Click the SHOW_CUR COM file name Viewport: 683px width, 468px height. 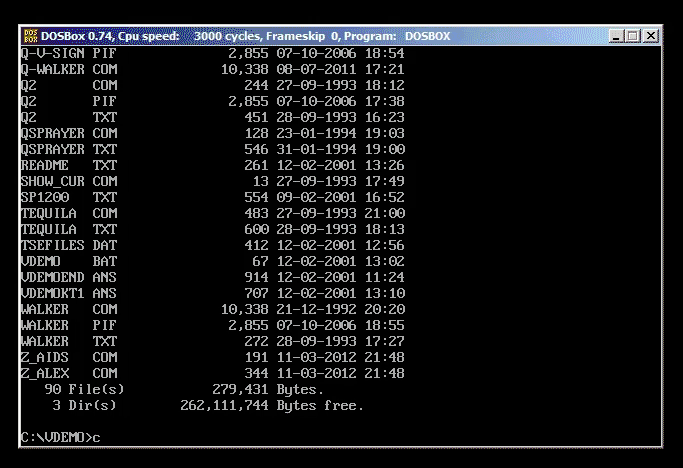click(68, 181)
